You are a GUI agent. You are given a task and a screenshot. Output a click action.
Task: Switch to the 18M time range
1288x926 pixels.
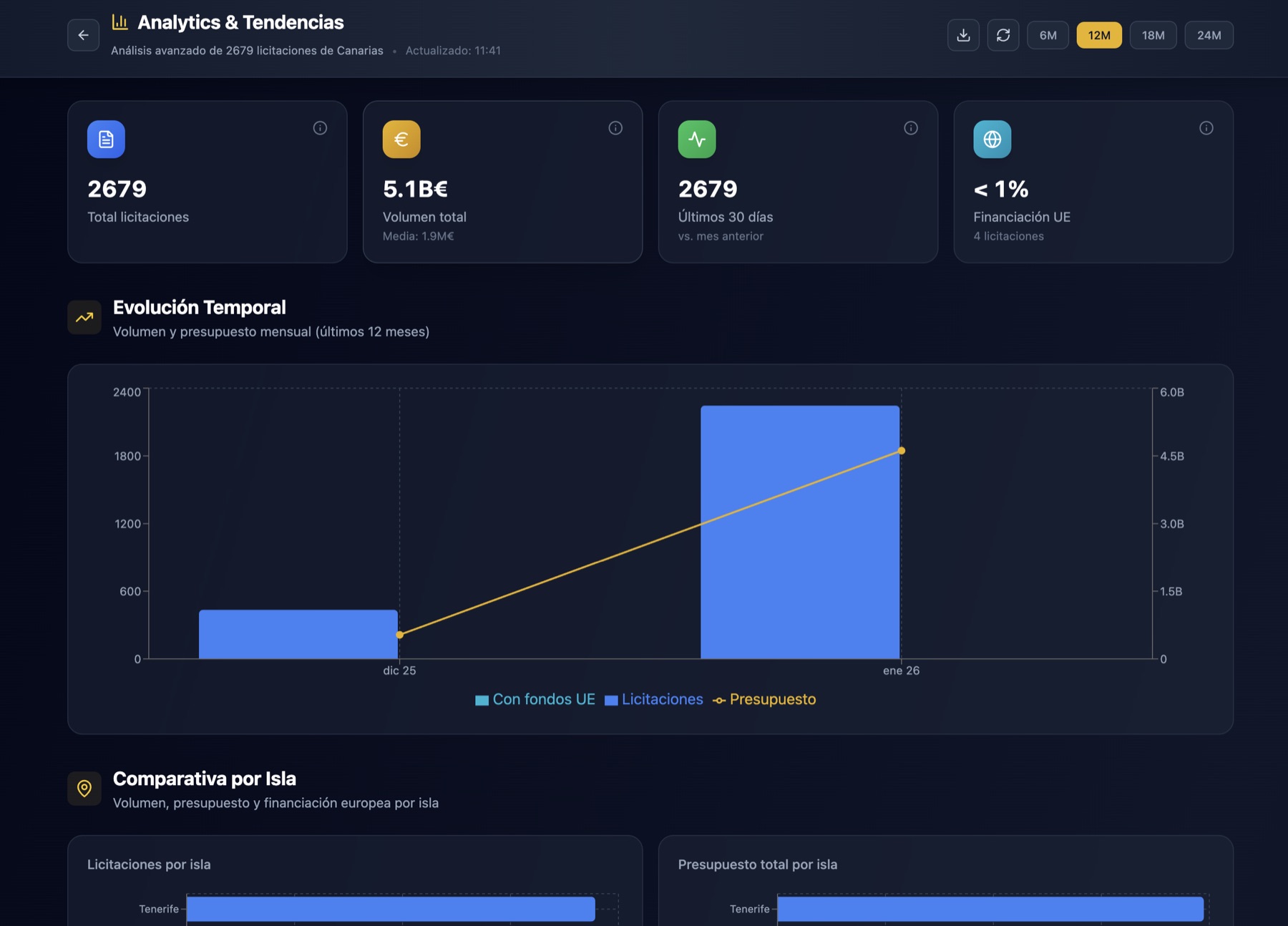point(1153,35)
